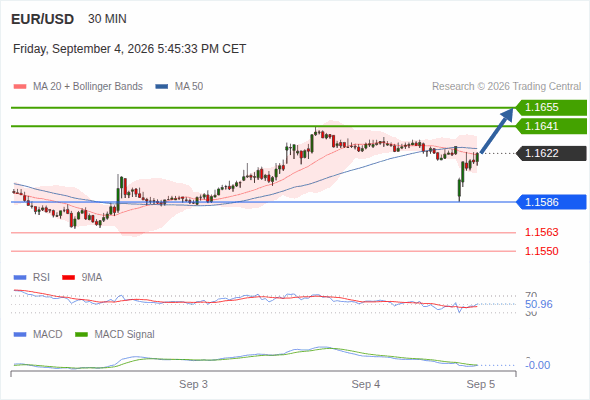Click the RSI legend color marker
The width and height of the screenshot is (590, 400).
pos(20,278)
